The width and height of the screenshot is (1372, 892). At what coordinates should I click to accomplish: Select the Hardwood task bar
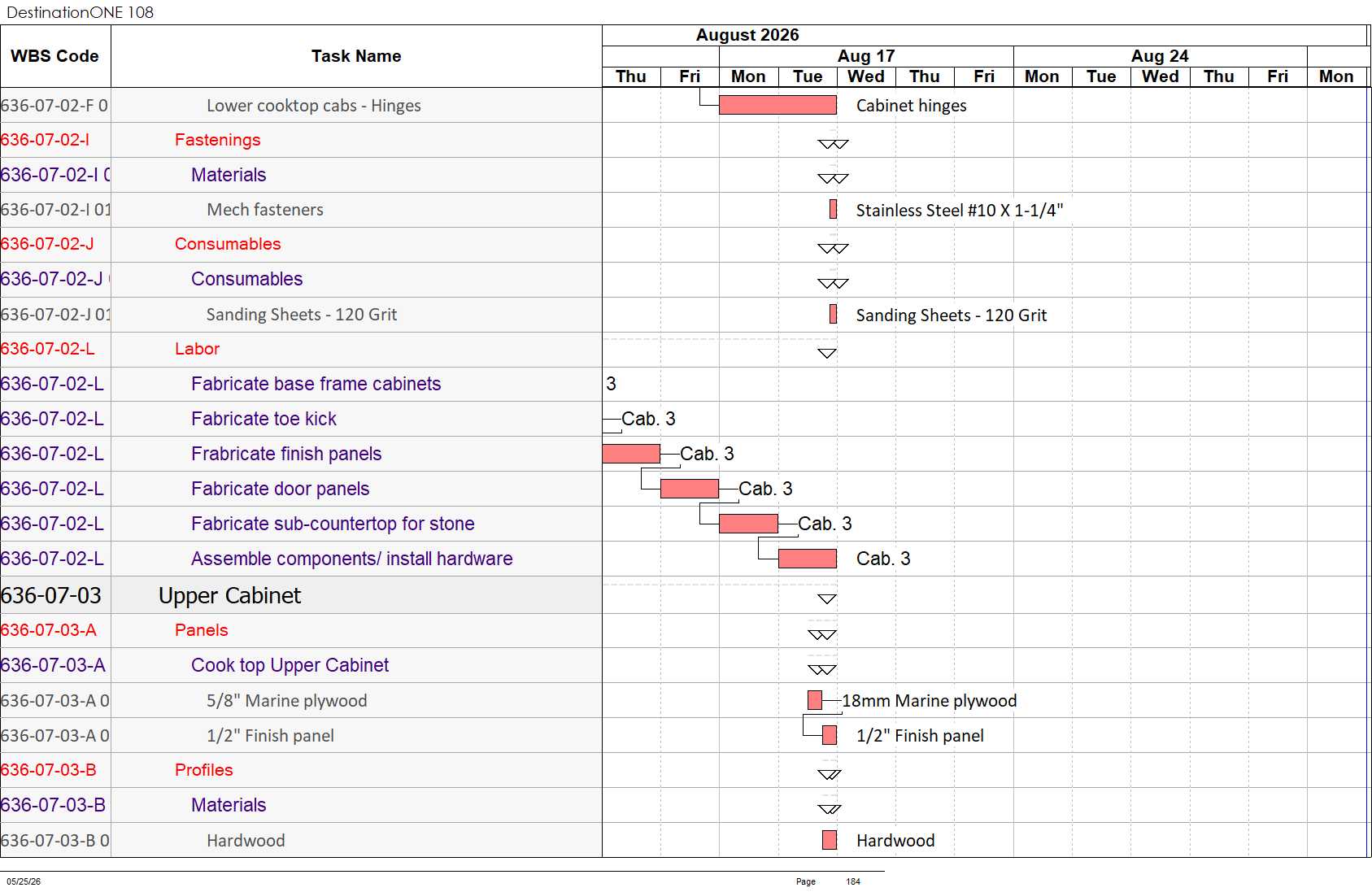click(x=830, y=840)
